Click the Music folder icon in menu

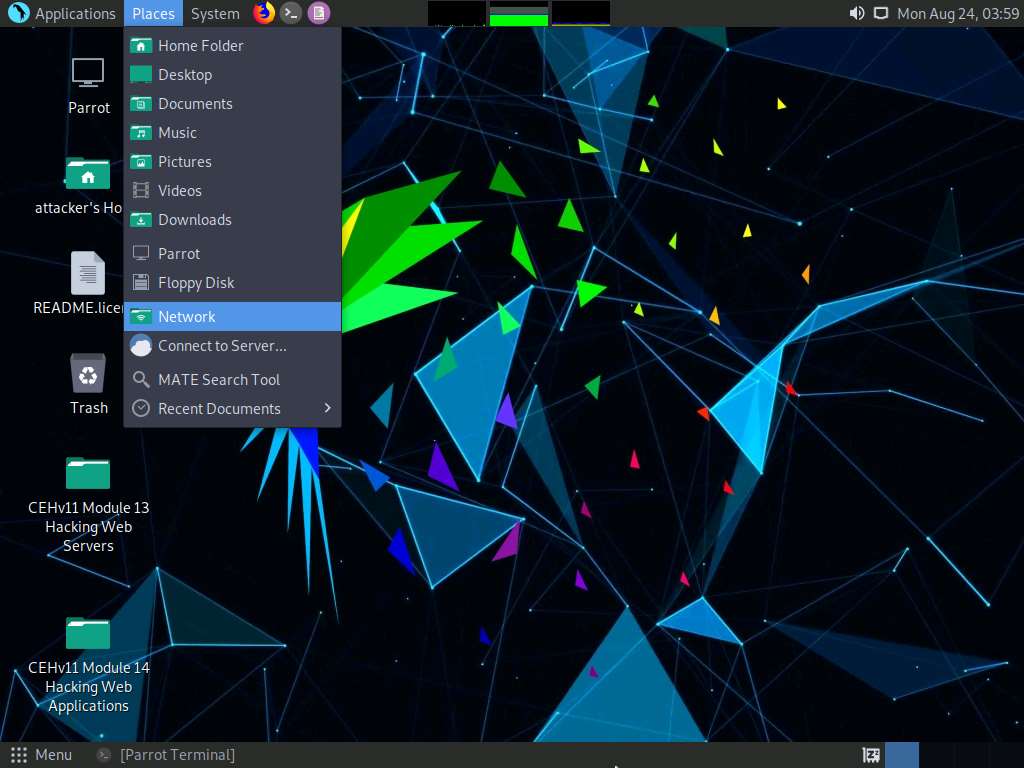click(140, 133)
